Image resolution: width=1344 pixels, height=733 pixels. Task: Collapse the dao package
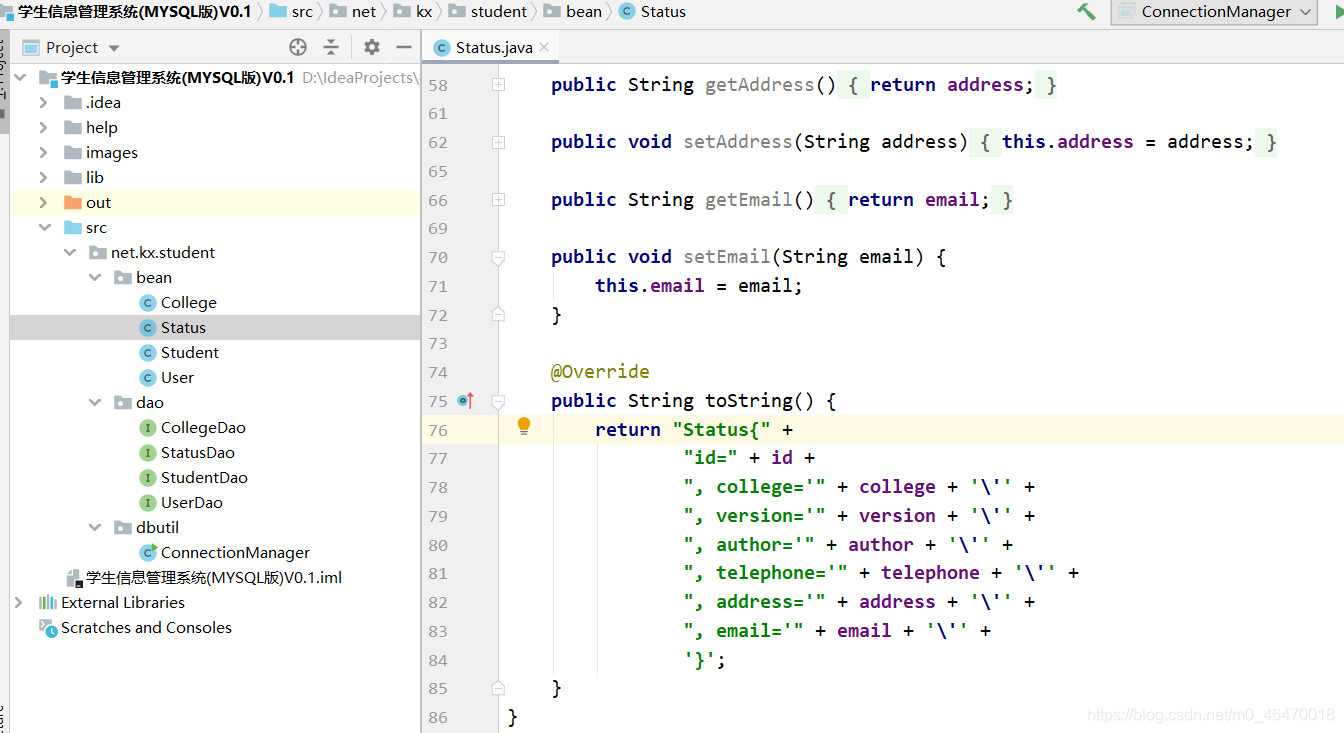pos(95,402)
